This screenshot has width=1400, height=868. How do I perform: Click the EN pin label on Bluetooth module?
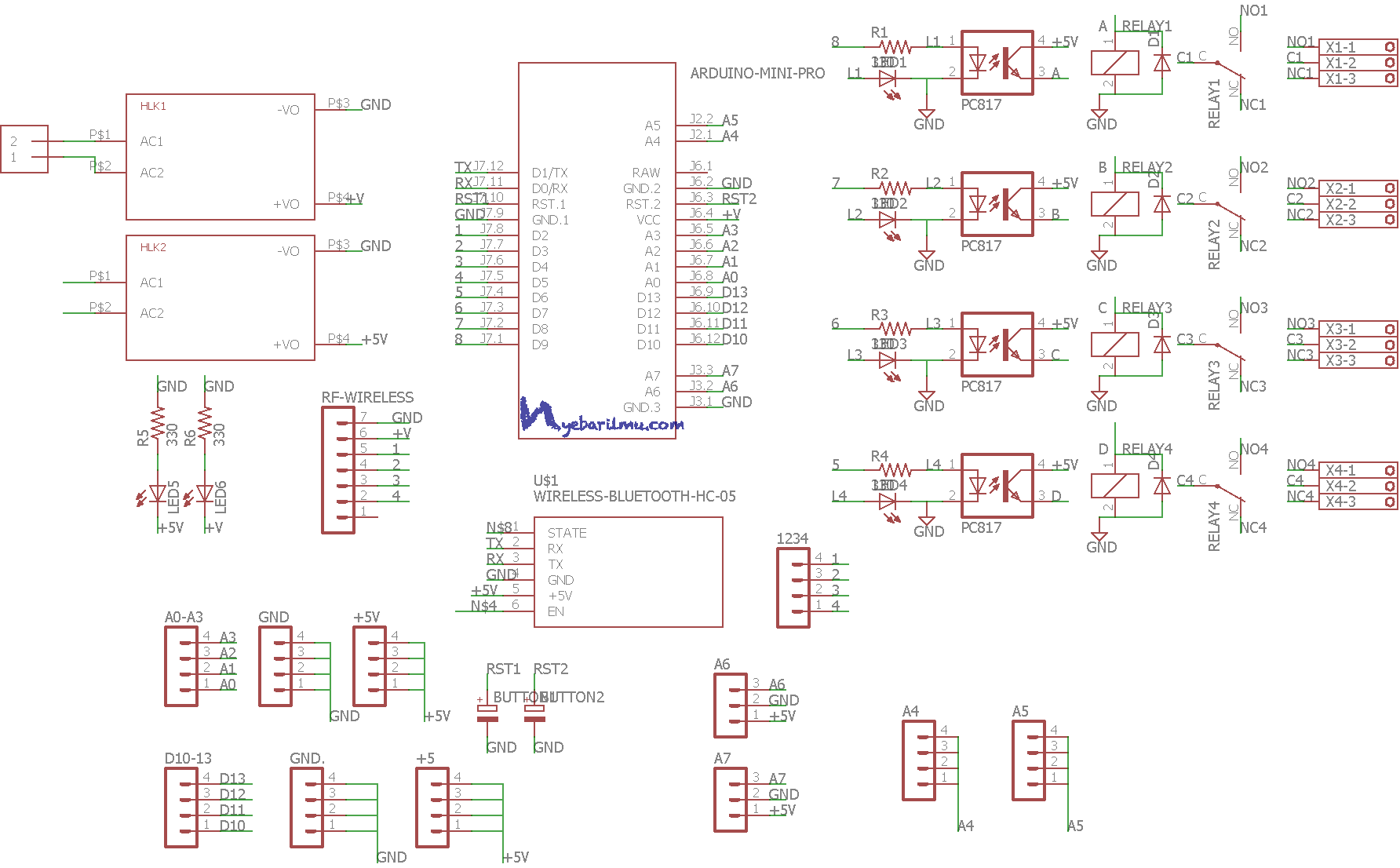[556, 611]
